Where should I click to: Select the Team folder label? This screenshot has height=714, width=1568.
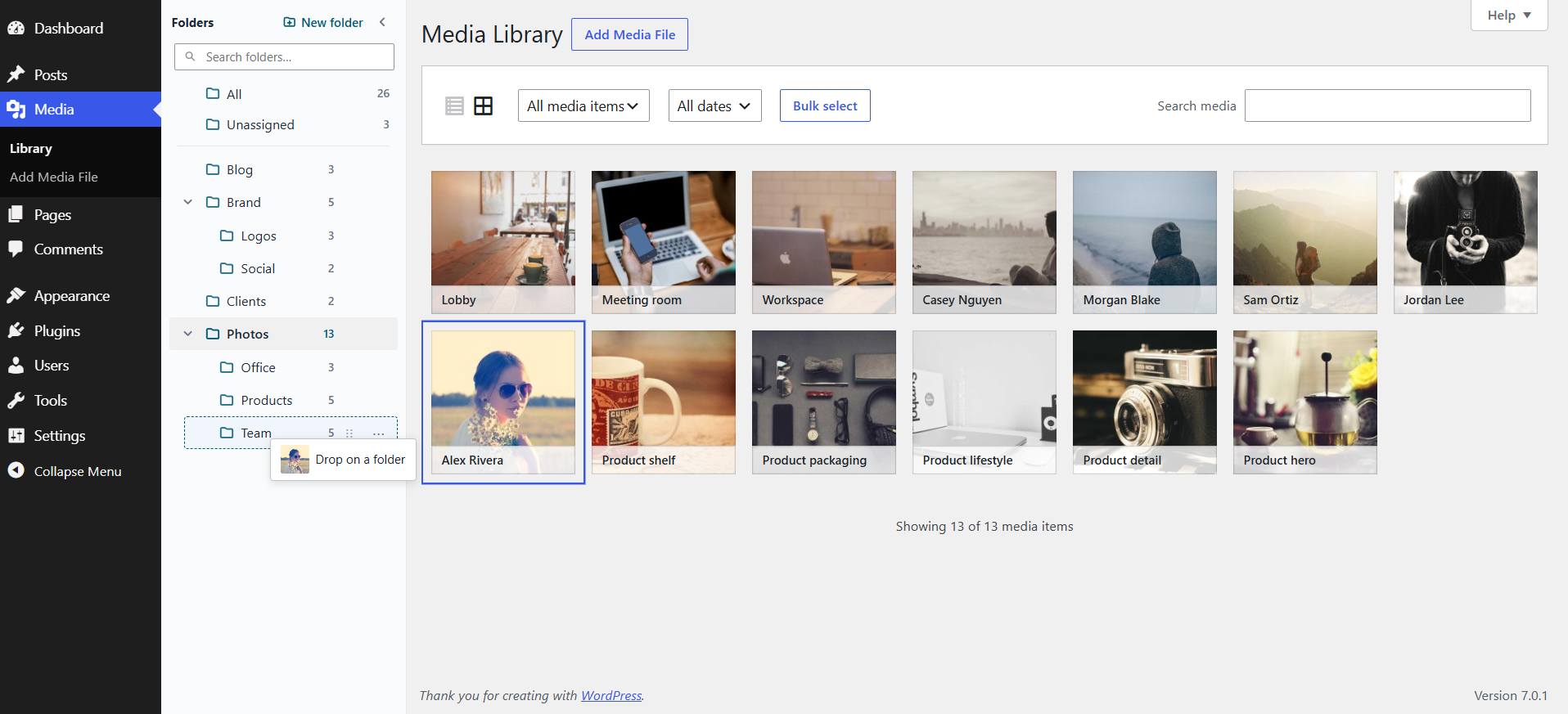(256, 433)
